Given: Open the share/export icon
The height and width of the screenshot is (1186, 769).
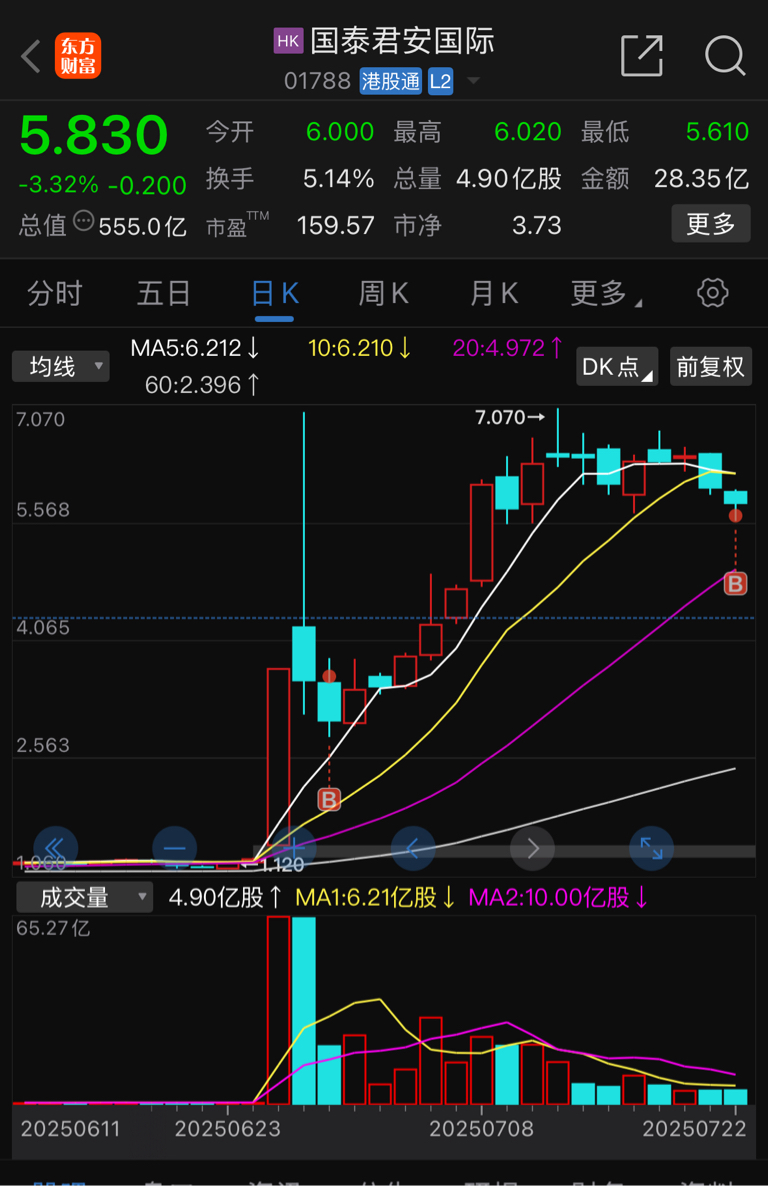Looking at the screenshot, I should coord(642,55).
